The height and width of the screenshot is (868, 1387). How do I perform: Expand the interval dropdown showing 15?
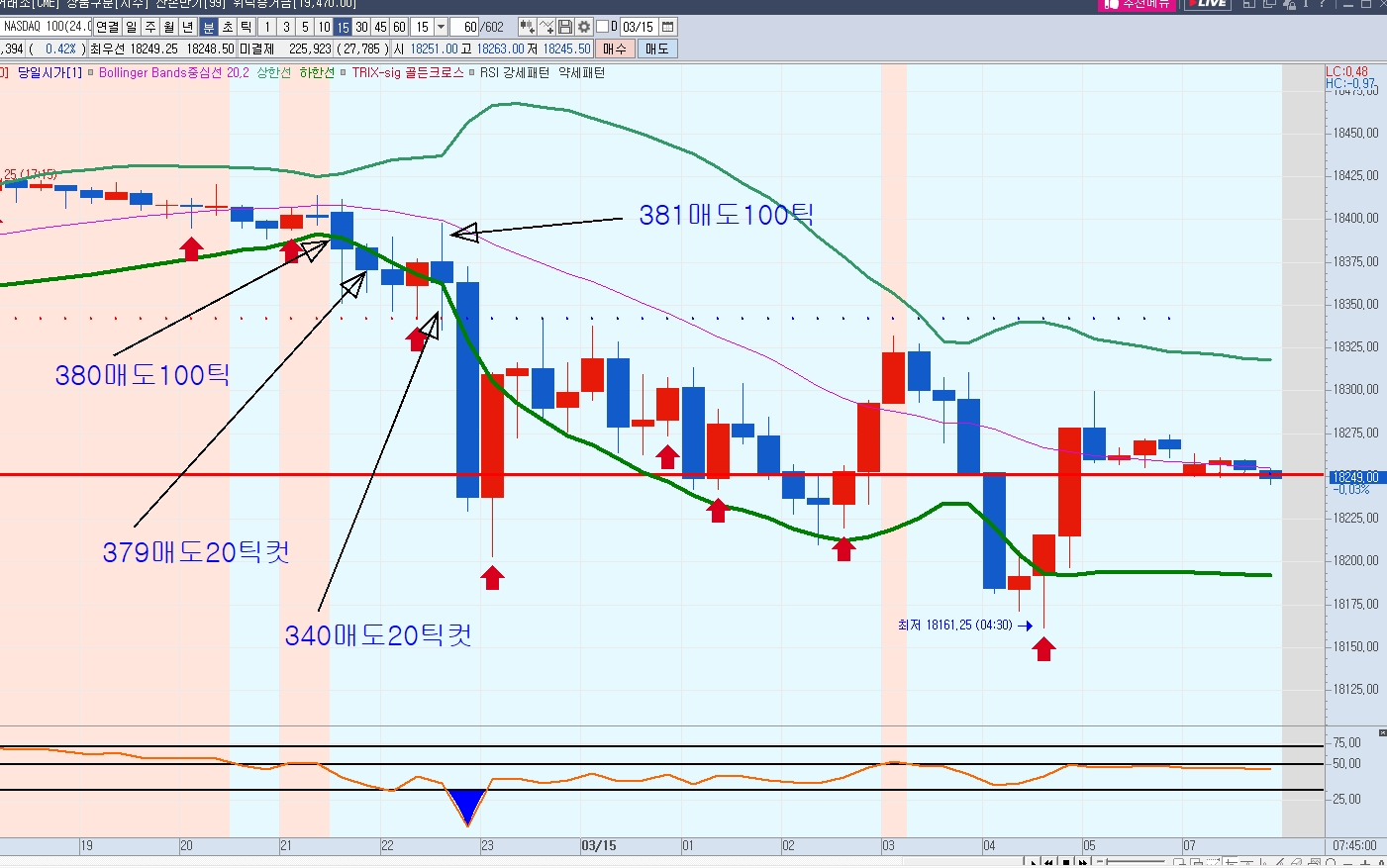(x=442, y=27)
